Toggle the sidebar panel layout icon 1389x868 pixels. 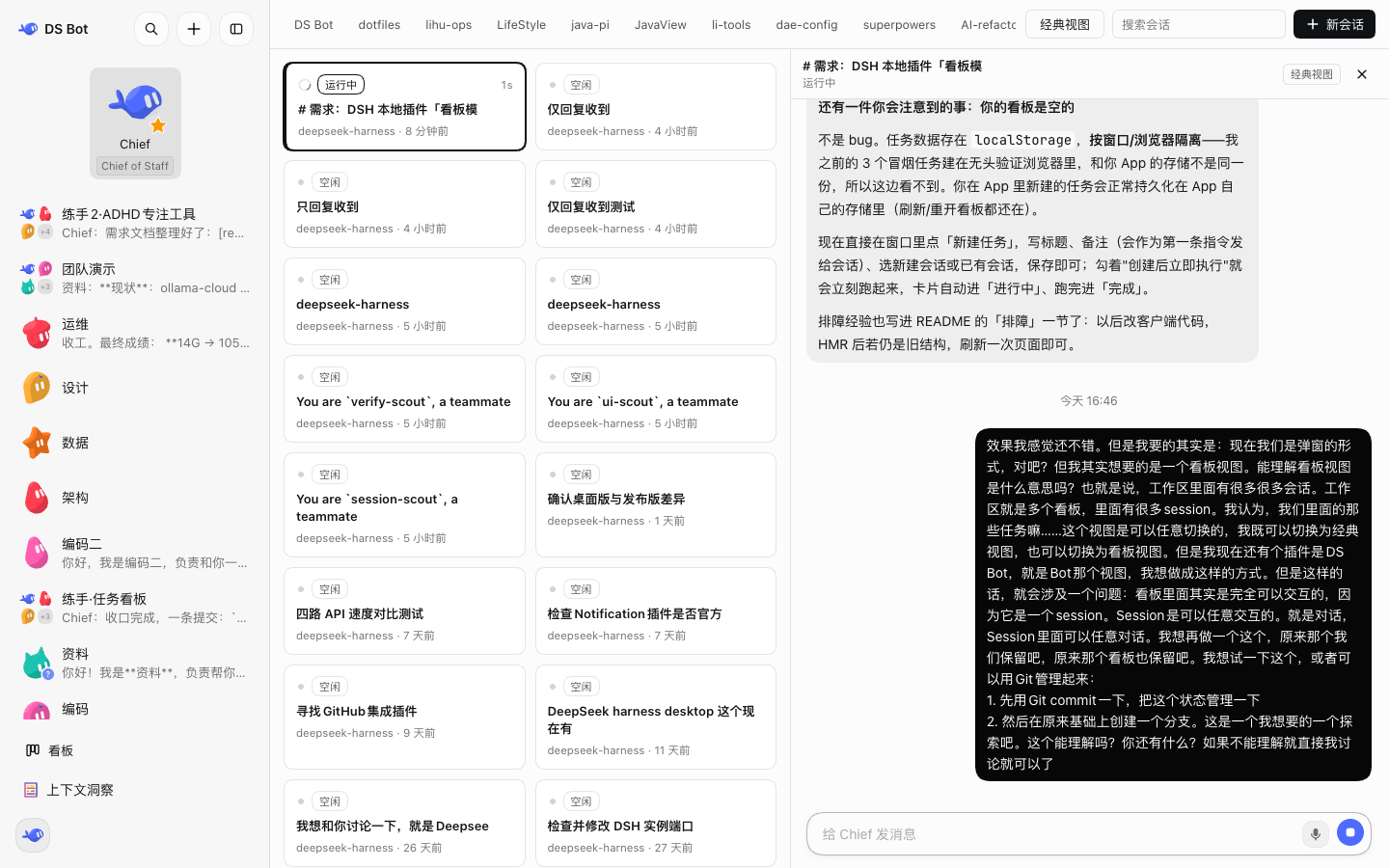click(236, 29)
